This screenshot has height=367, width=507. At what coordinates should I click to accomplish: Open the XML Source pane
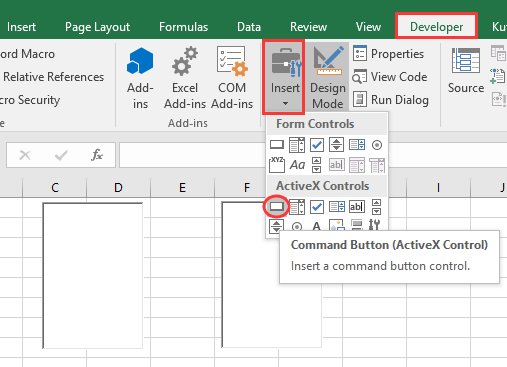(466, 71)
